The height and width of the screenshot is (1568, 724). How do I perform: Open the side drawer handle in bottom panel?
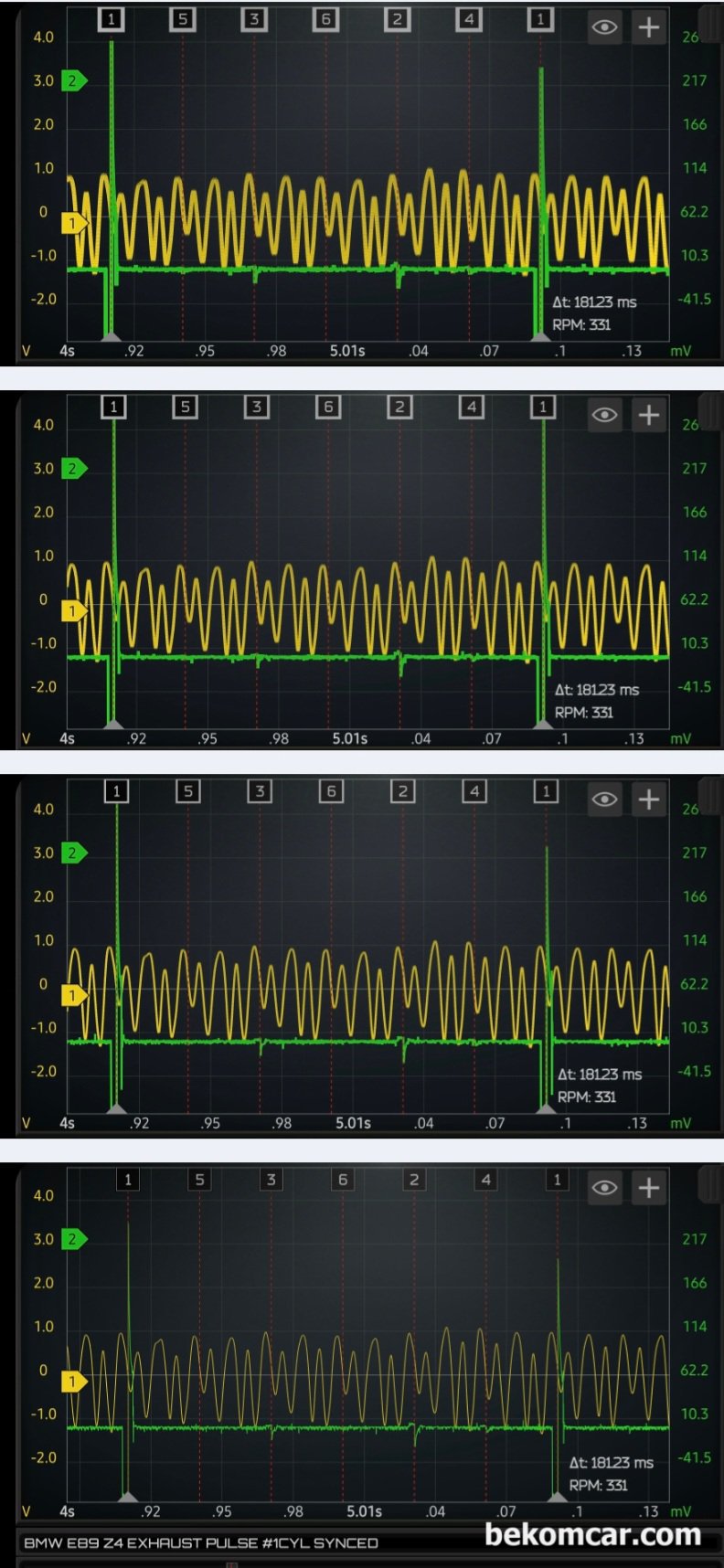(x=709, y=1182)
